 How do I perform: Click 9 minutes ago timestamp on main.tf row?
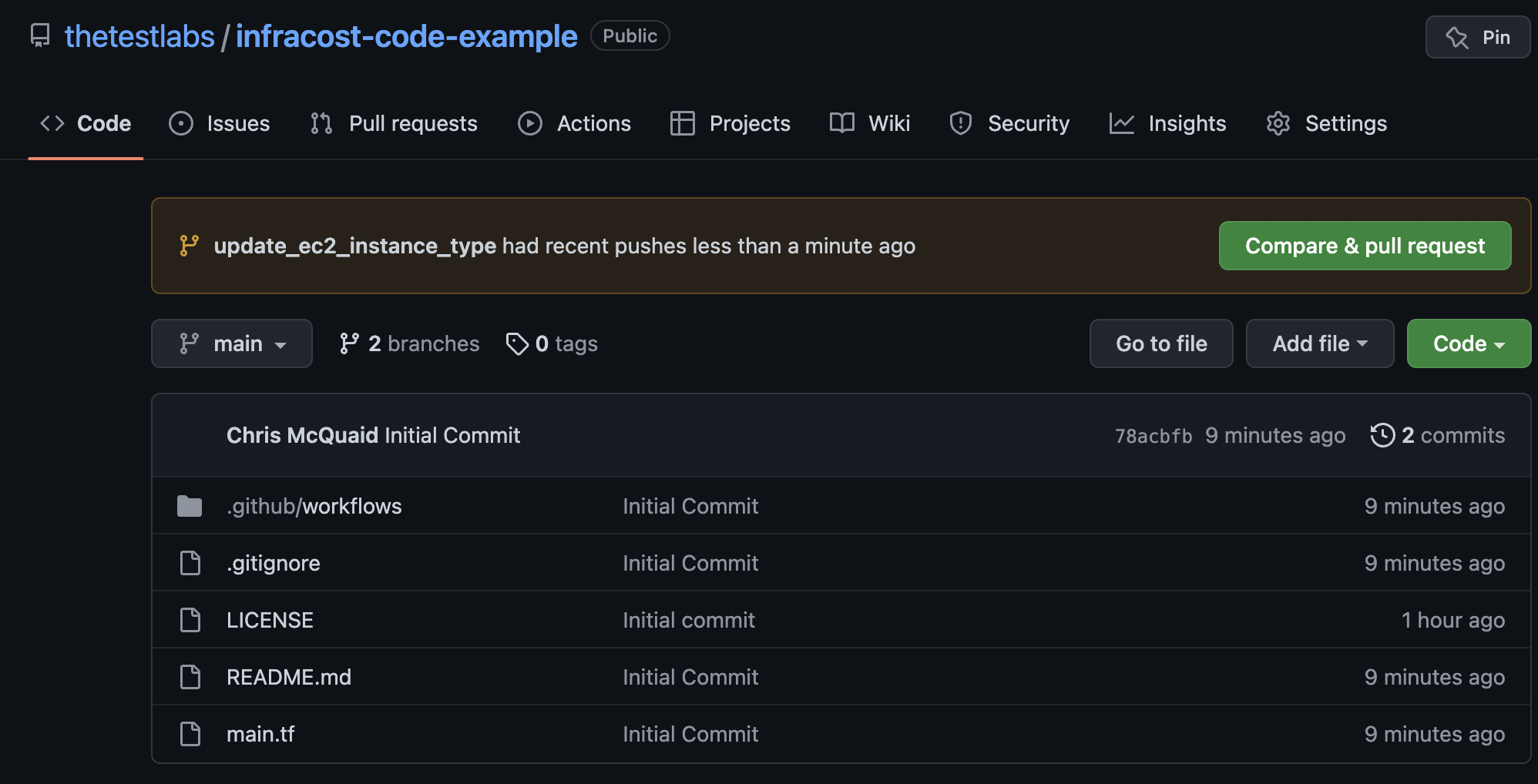[1435, 734]
